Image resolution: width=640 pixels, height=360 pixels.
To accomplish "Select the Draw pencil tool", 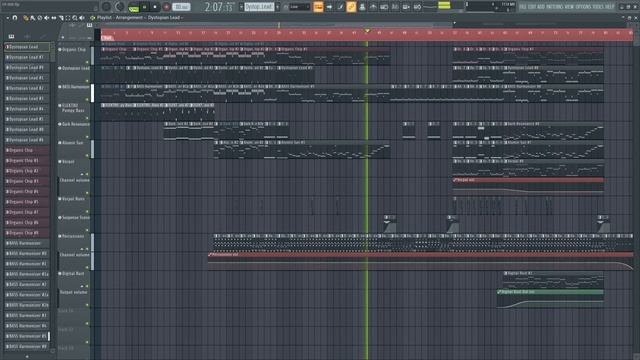I will tap(26, 18).
